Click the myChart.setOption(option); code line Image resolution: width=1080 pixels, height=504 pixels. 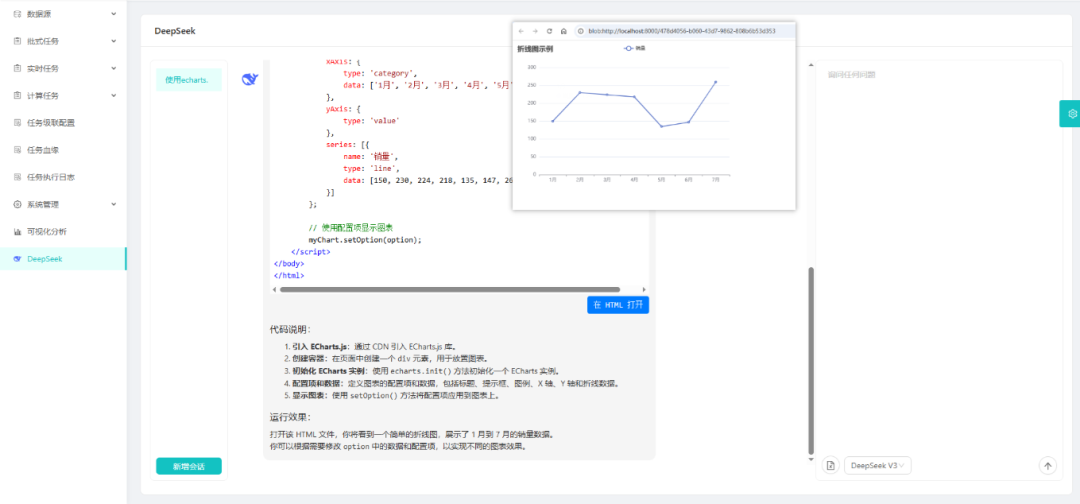(x=365, y=240)
